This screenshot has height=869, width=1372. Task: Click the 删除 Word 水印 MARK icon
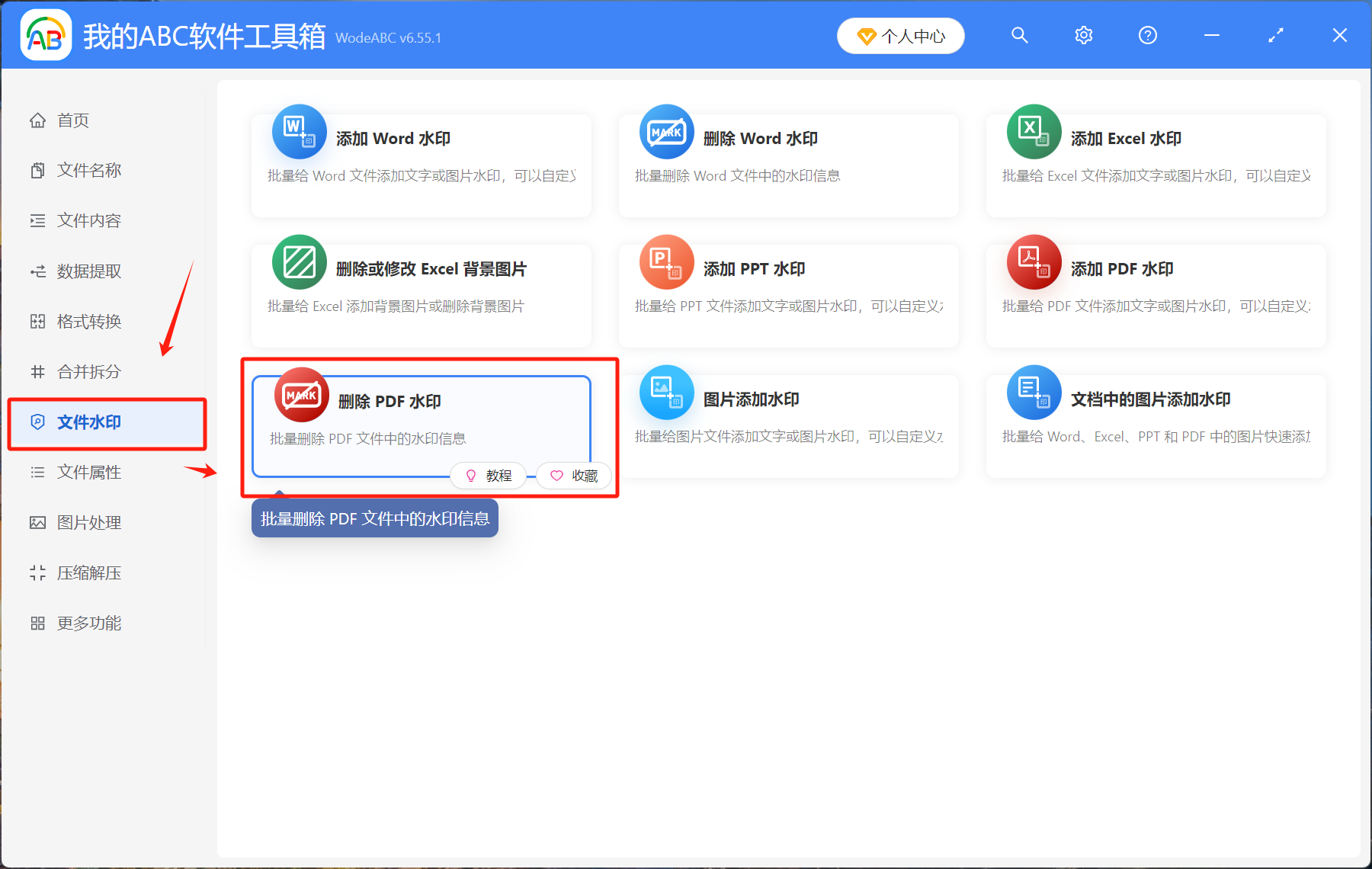coord(667,132)
